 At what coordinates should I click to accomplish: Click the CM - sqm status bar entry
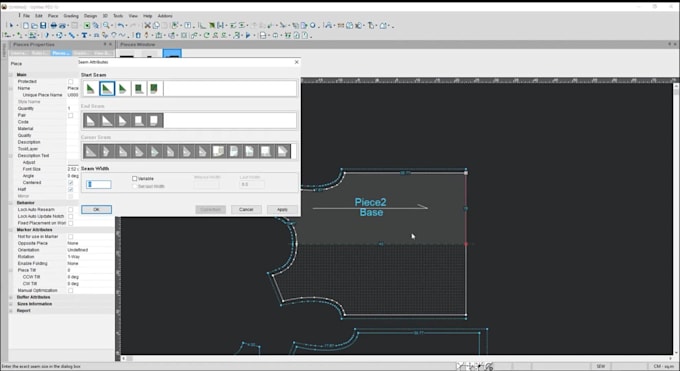point(663,367)
